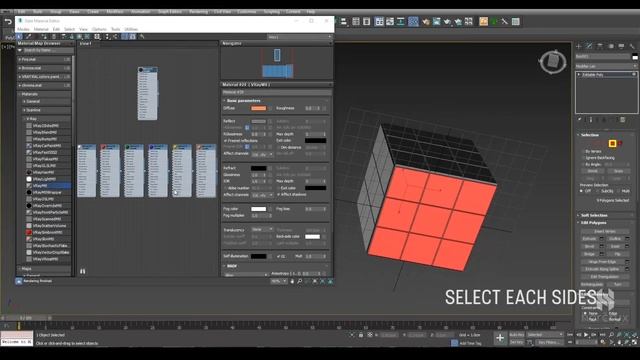640x360 pixels.
Task: Open the Create tab of command panel
Action: coord(578,46)
